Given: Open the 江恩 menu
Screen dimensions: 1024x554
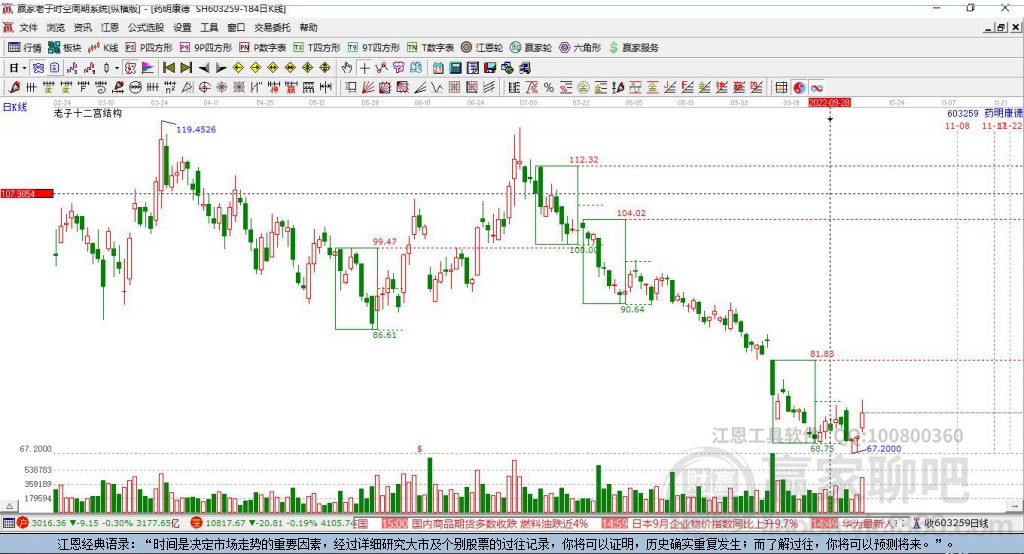Looking at the screenshot, I should coord(110,27).
